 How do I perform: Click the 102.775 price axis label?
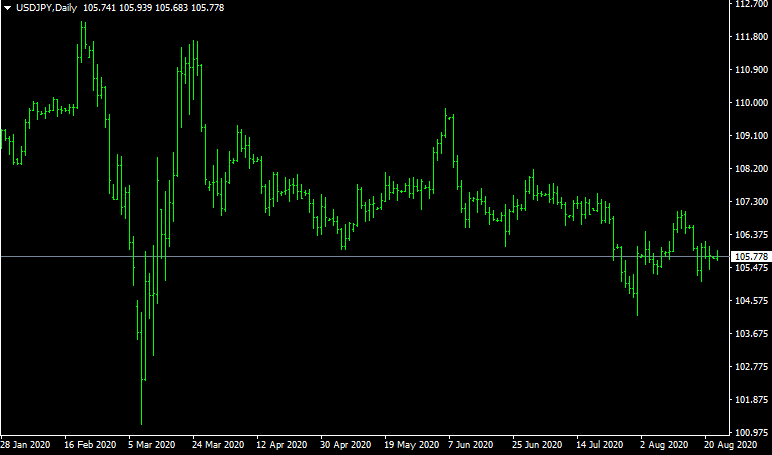751,366
